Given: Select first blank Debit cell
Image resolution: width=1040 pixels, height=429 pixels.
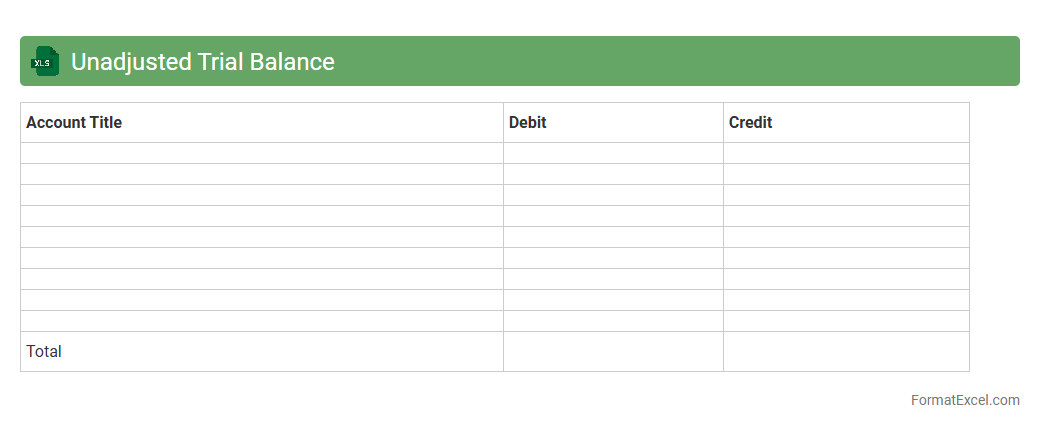Looking at the screenshot, I should 613,153.
